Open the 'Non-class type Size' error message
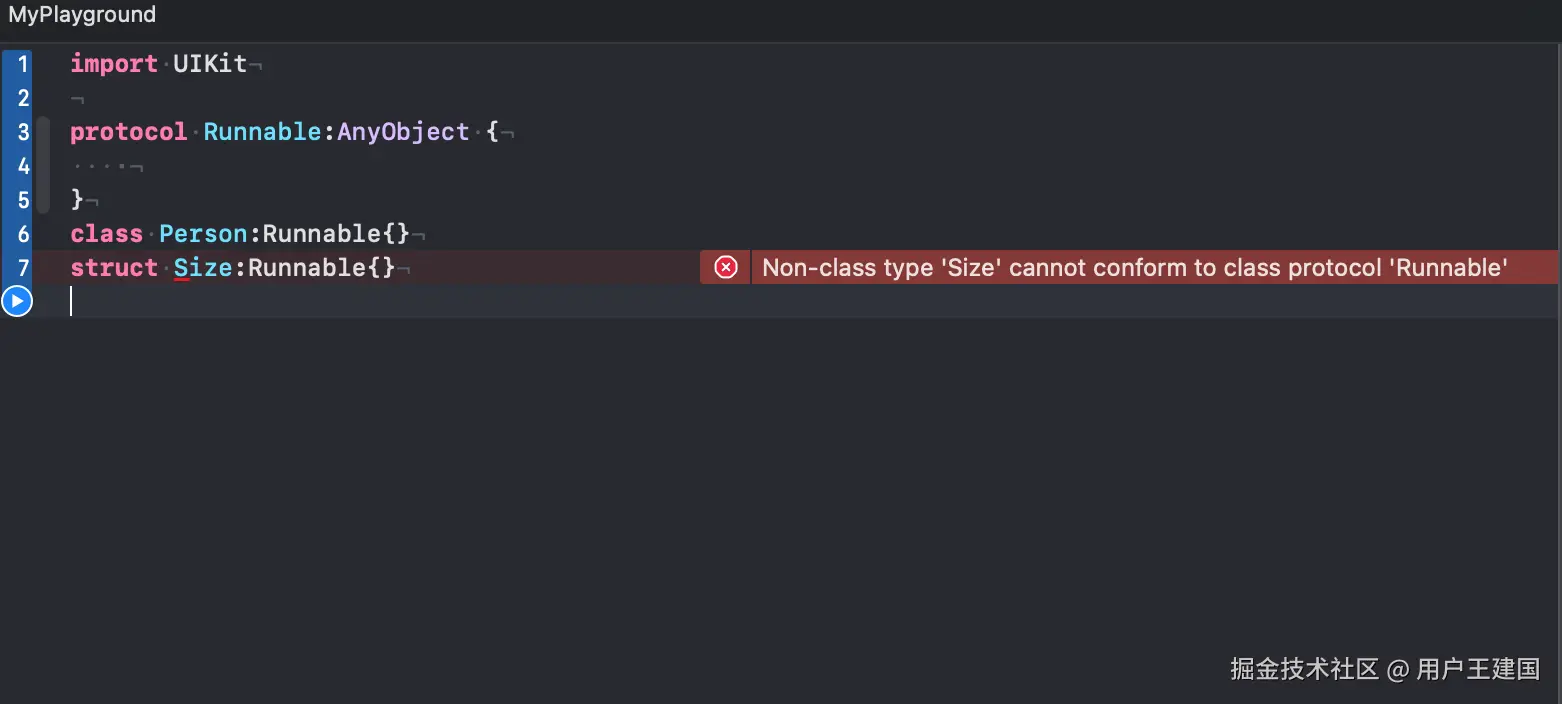Image resolution: width=1562 pixels, height=704 pixels. click(x=1134, y=267)
